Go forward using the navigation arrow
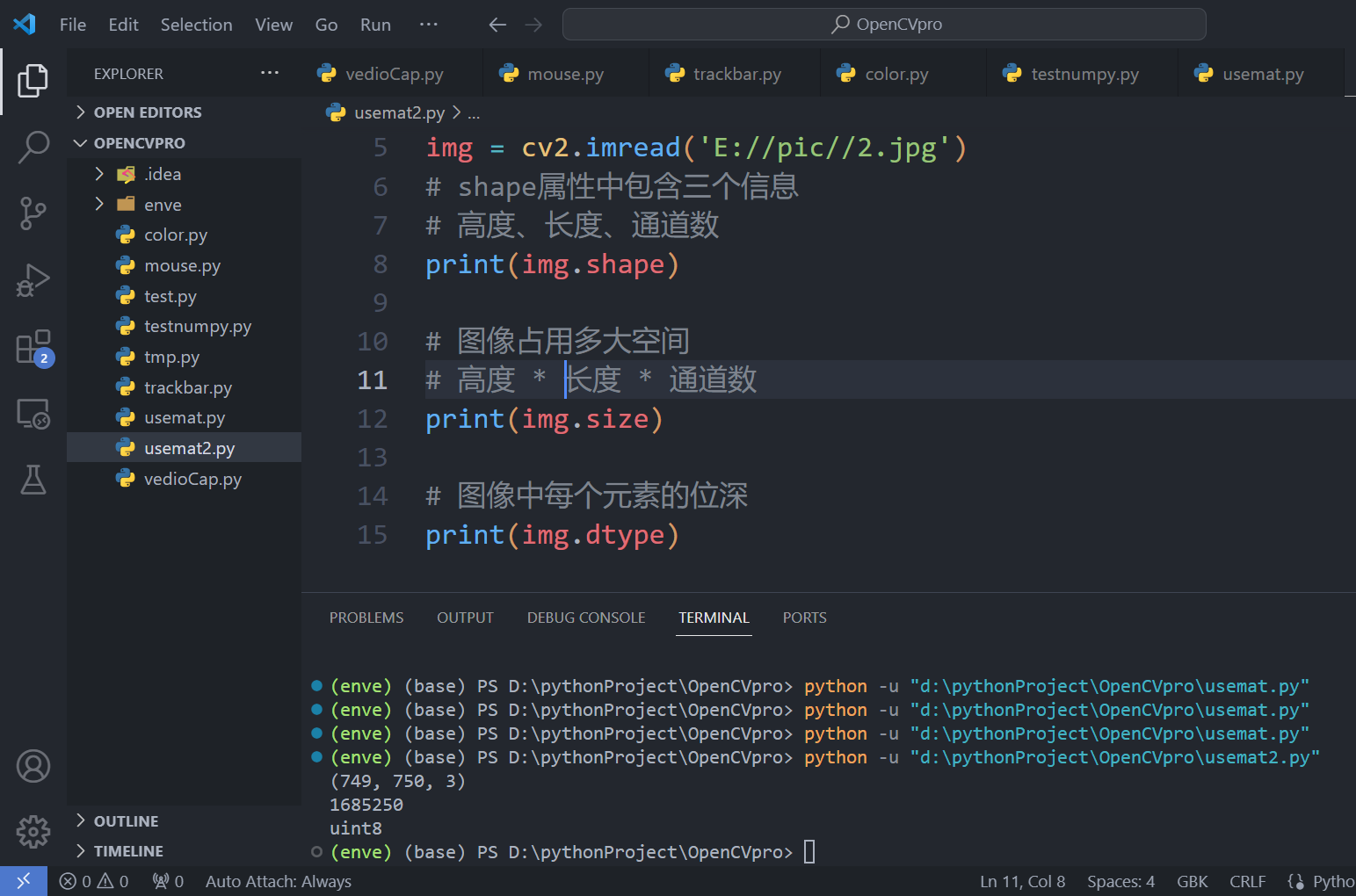The height and width of the screenshot is (896, 1356). click(x=533, y=25)
